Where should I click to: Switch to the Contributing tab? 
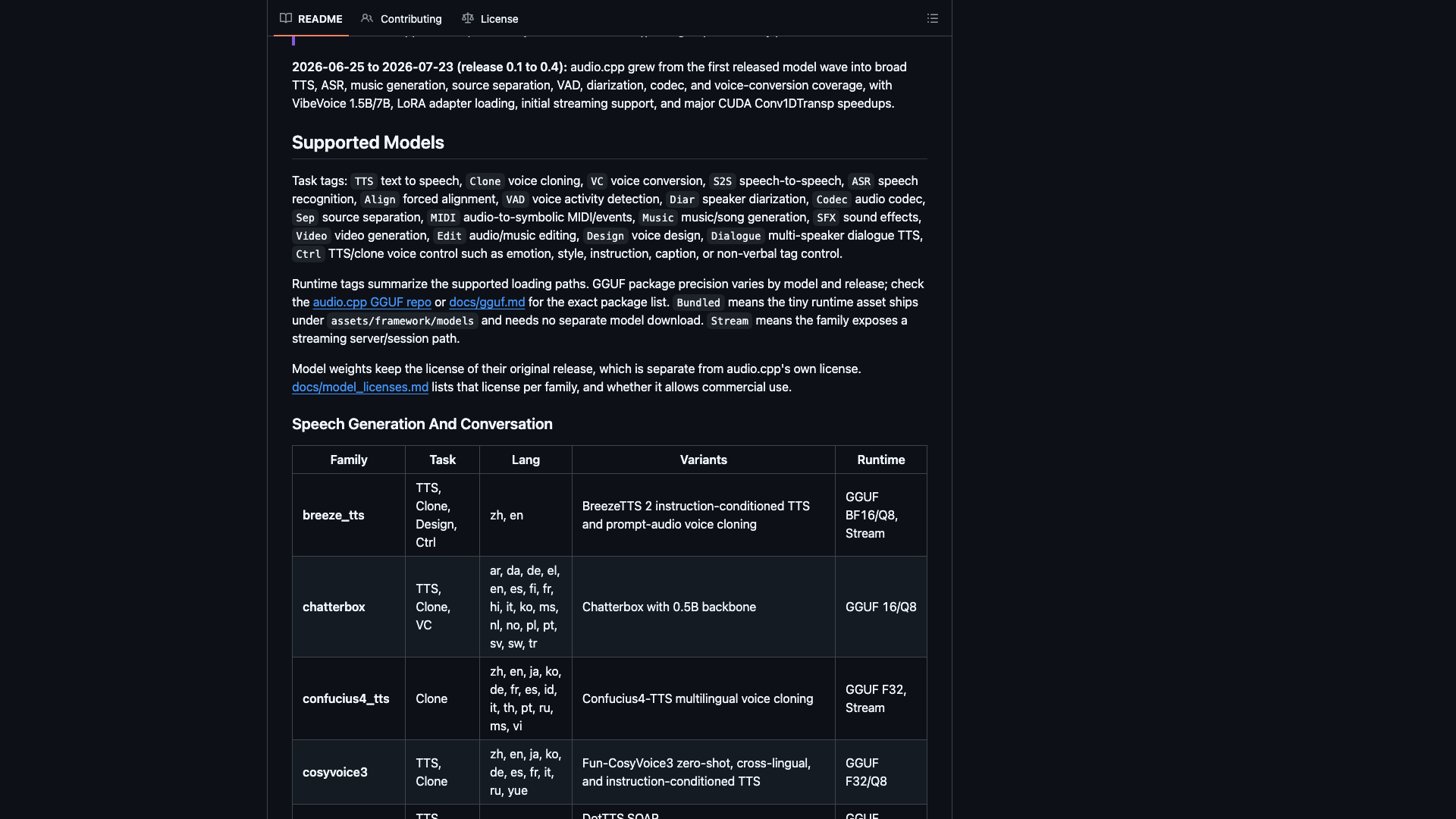[401, 19]
